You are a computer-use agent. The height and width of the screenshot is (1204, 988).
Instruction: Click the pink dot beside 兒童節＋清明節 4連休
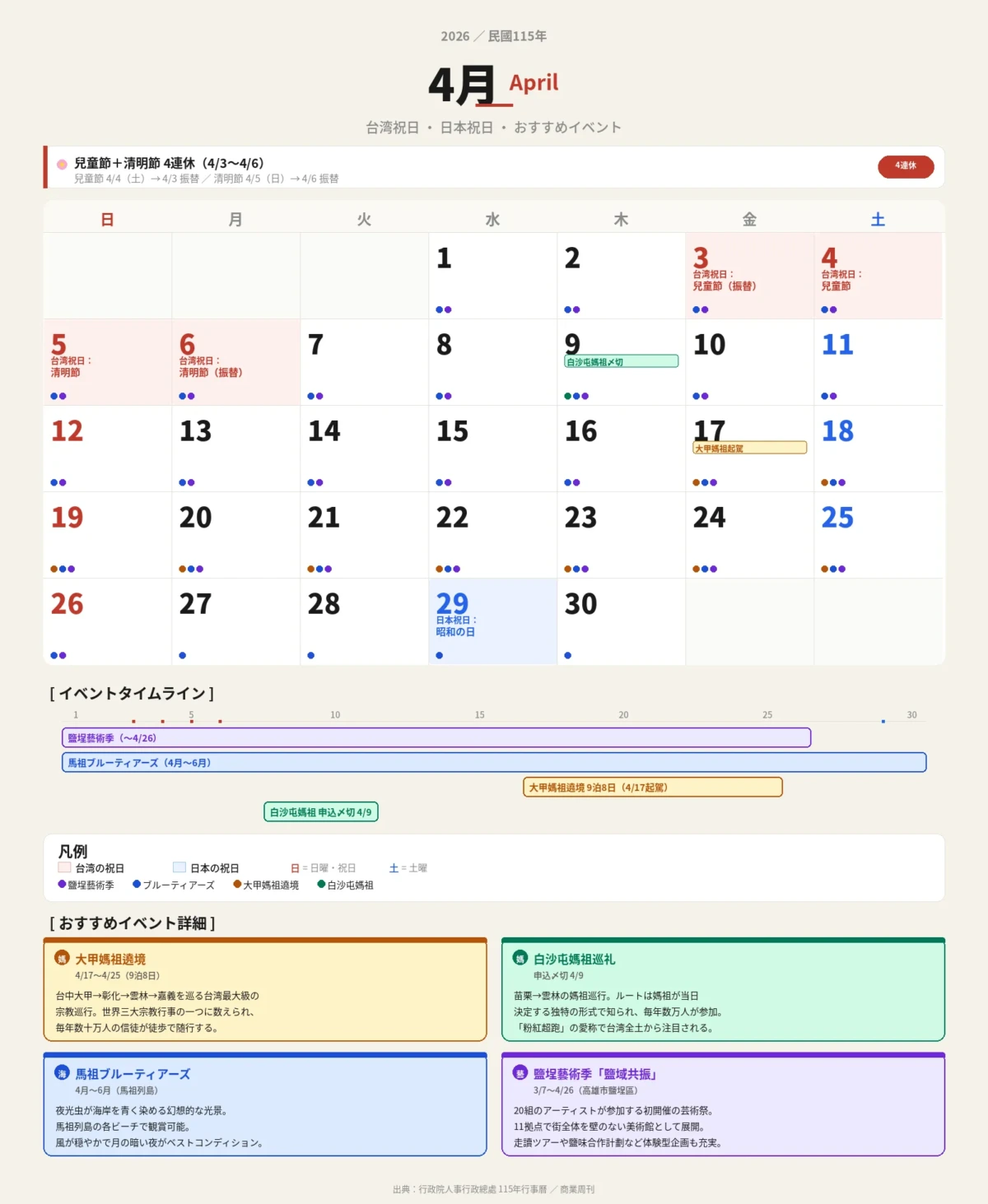tap(62, 164)
